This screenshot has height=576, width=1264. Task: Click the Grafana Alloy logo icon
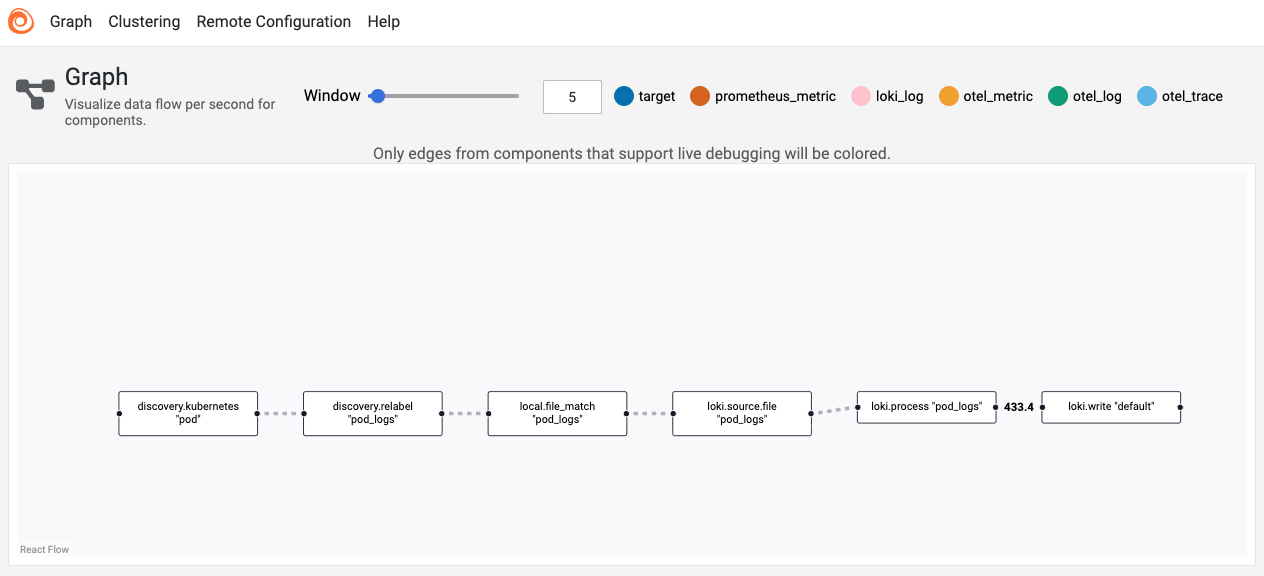(x=22, y=21)
